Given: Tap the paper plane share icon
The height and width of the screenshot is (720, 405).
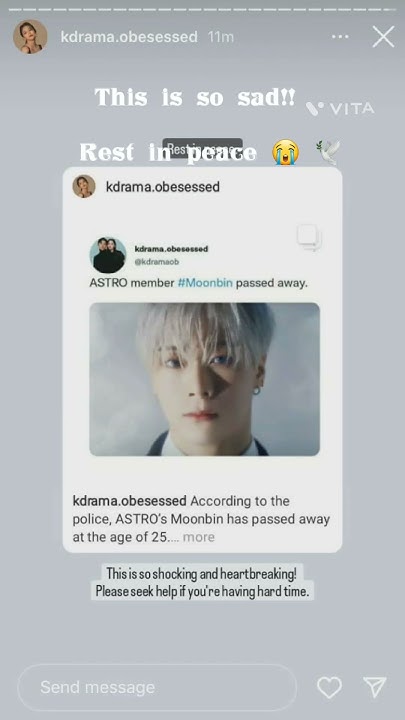Looking at the screenshot, I should click(375, 687).
